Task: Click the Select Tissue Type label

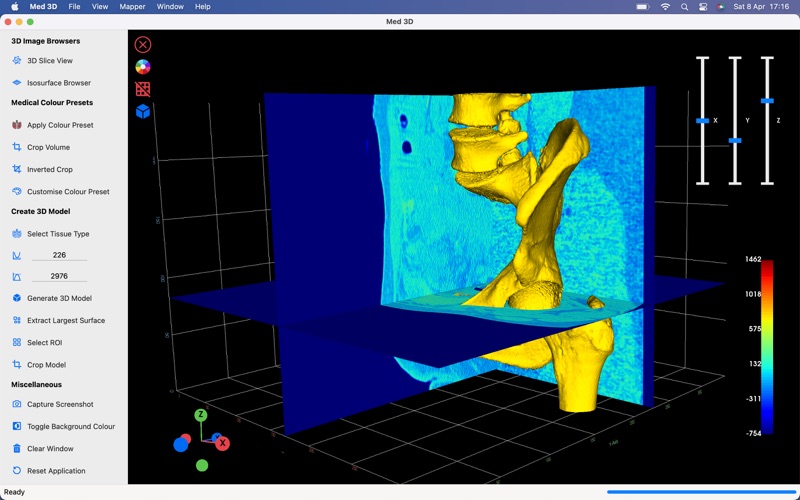Action: [x=58, y=234]
